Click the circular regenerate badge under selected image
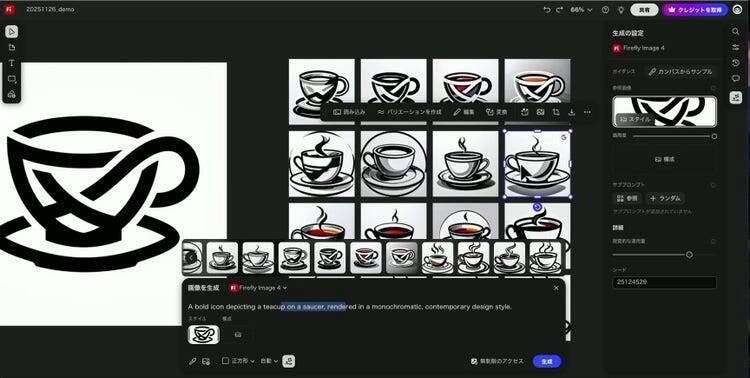Image resolution: width=750 pixels, height=378 pixels. click(x=537, y=207)
